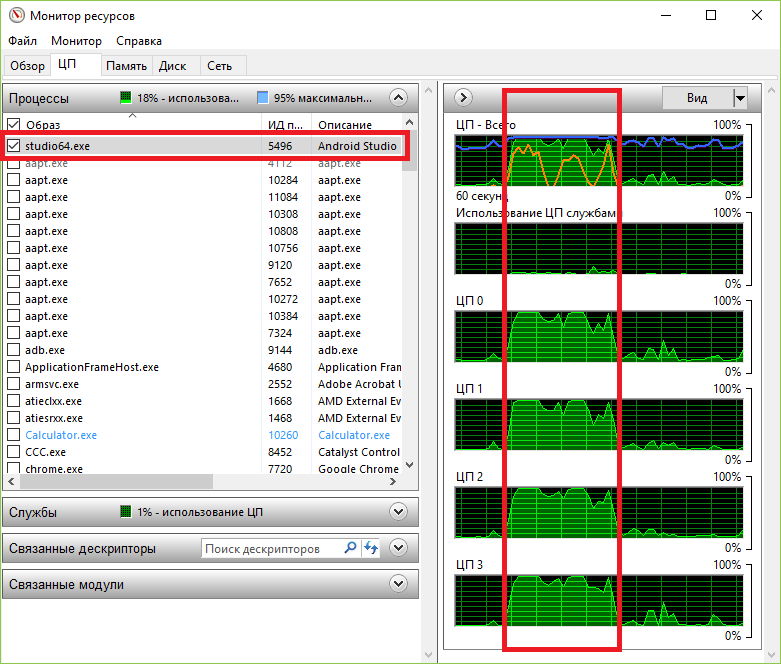Expand the Службы section chevron
This screenshot has width=781, height=664.
point(398,512)
